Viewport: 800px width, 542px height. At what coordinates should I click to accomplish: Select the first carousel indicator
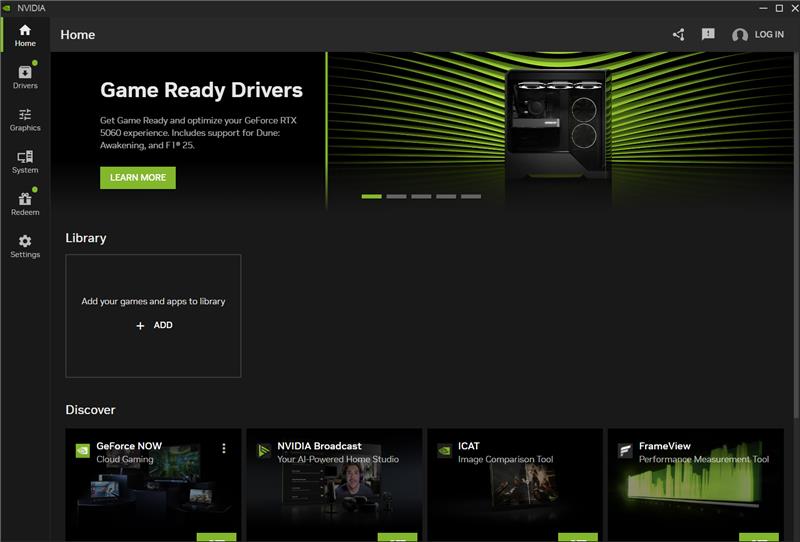pos(371,196)
